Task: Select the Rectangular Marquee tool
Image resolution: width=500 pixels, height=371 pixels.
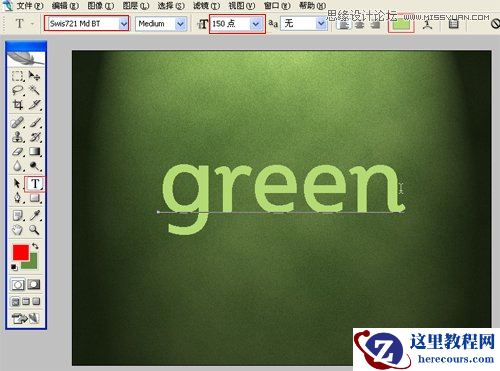Action: point(17,76)
